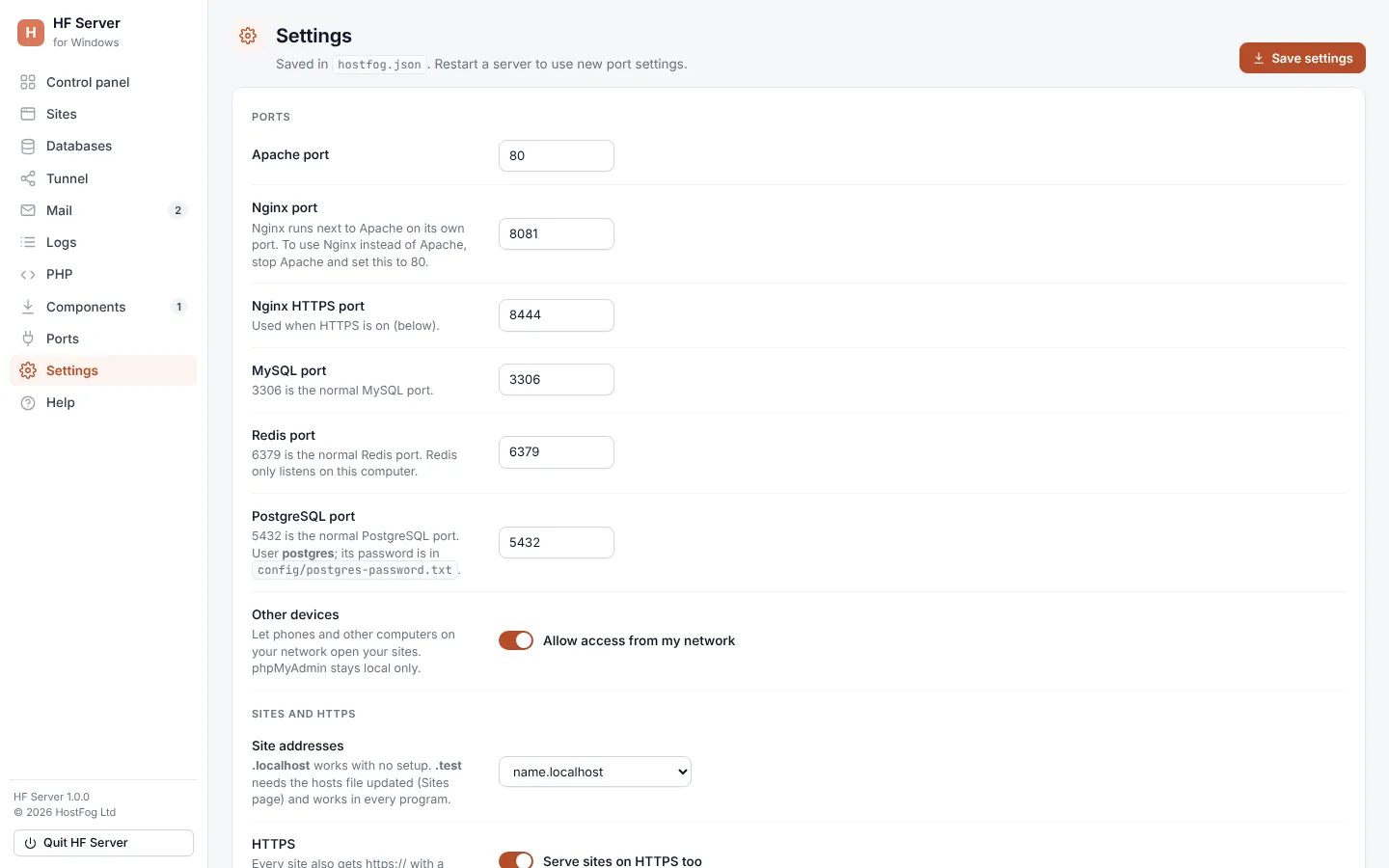Click the Logs list icon
Viewport: 1389px width, 868px height.
pos(28,242)
